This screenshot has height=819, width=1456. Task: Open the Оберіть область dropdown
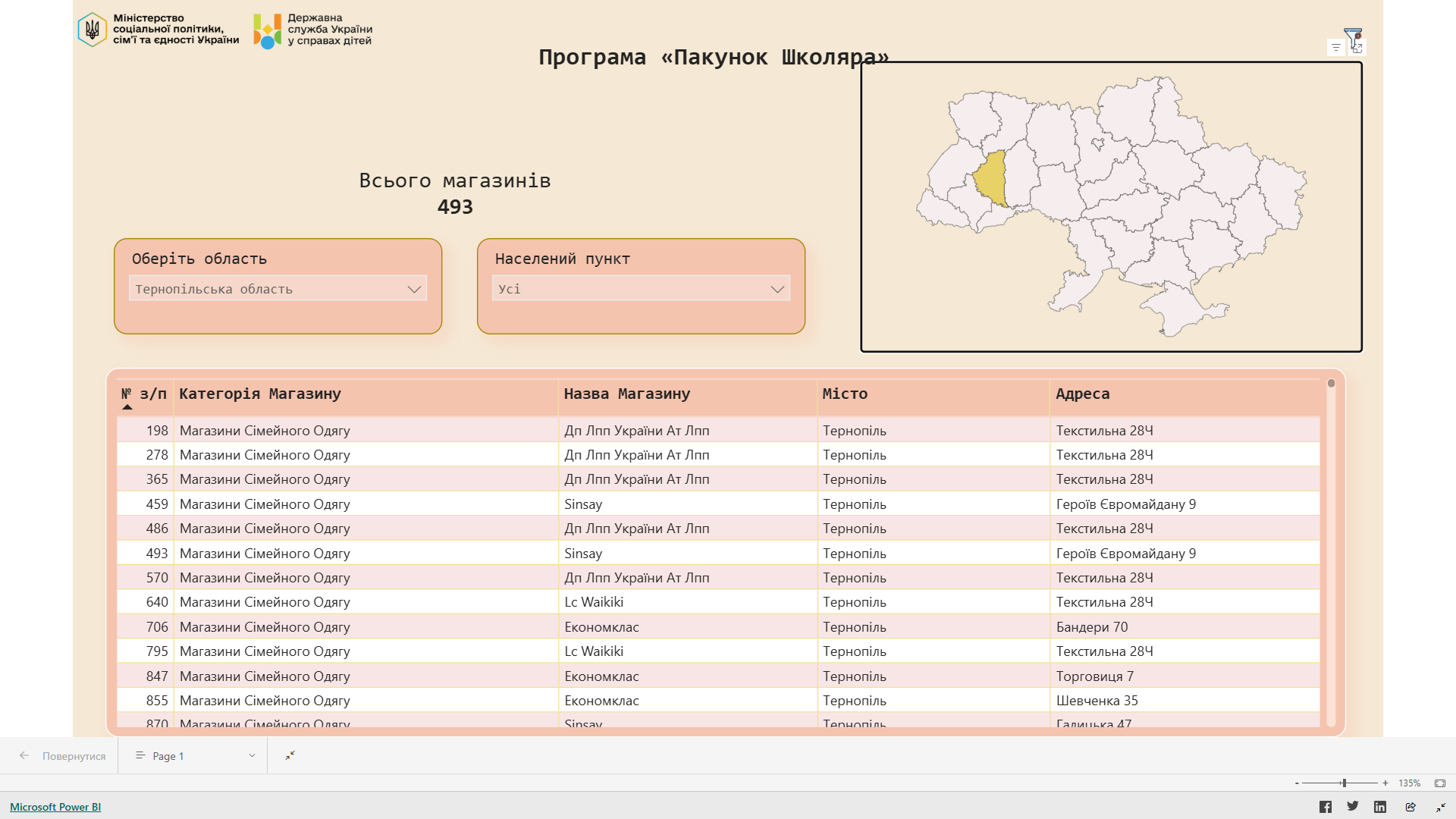click(278, 289)
